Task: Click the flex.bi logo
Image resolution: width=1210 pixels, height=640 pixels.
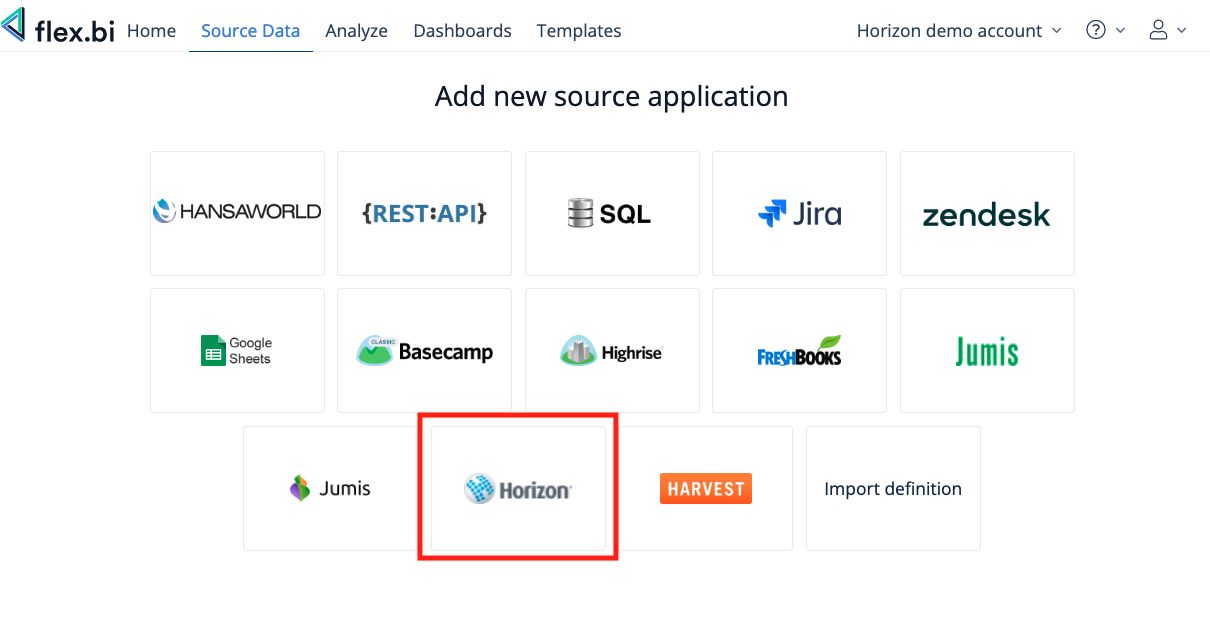Action: (x=60, y=27)
